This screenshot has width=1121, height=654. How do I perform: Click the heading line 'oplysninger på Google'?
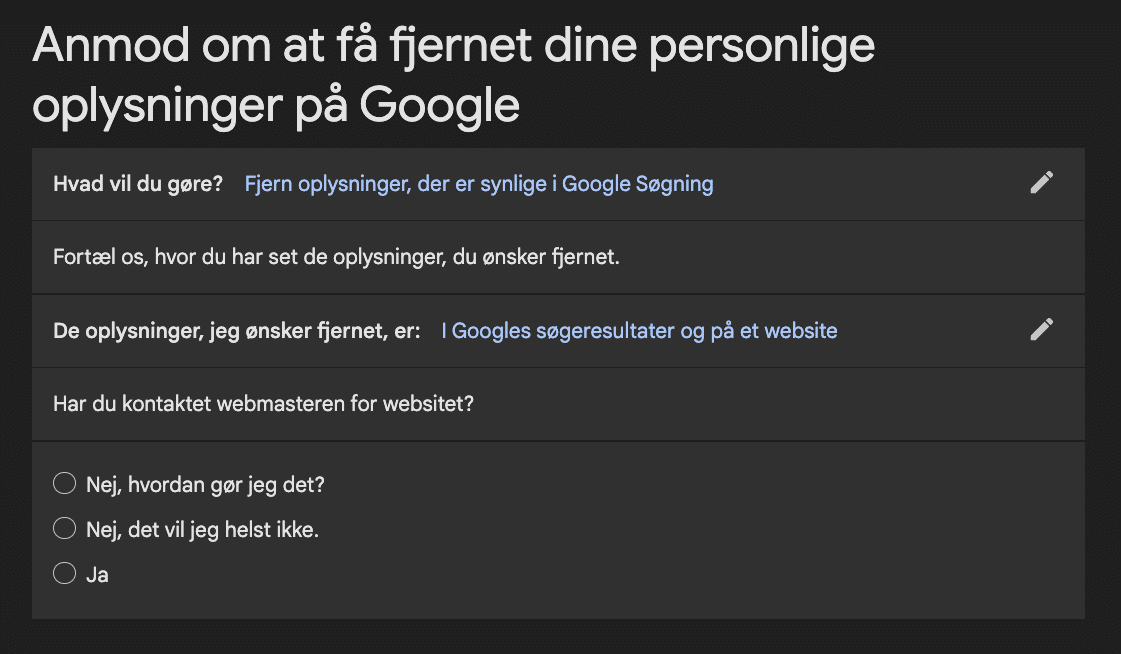pos(276,106)
